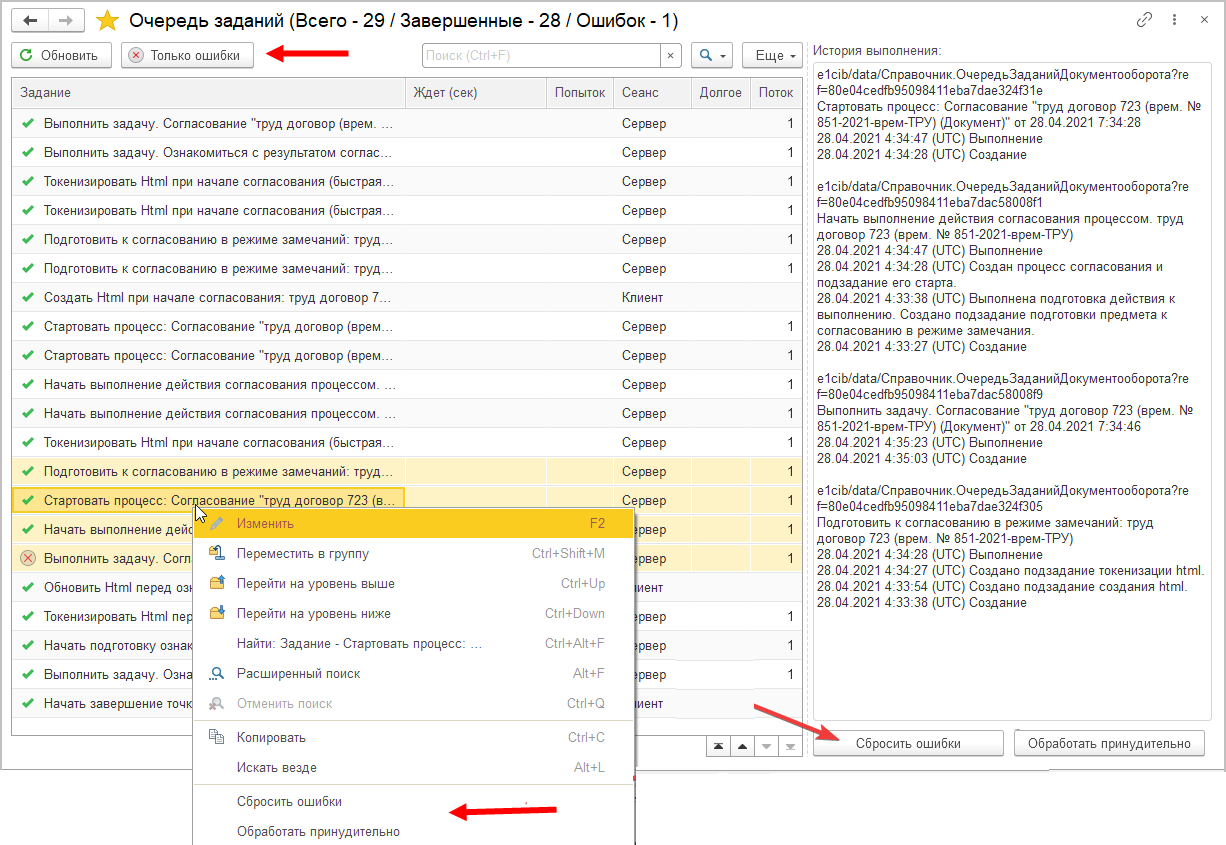Image resolution: width=1226 pixels, height=845 pixels.
Task: Choose Сбросить ошибки in the context menu
Action: 414,801
